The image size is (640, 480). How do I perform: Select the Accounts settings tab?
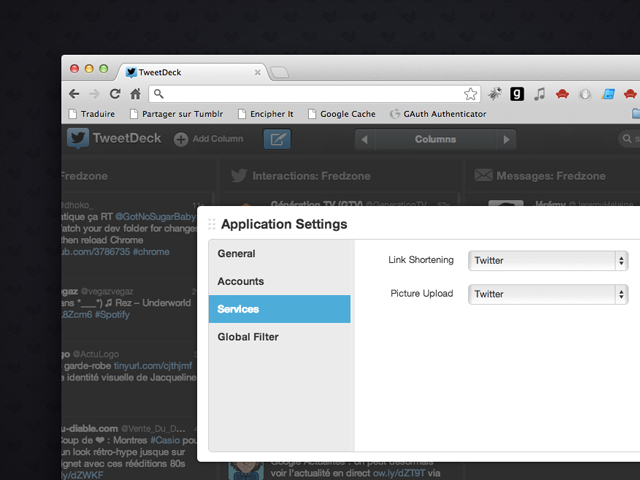tap(280, 281)
